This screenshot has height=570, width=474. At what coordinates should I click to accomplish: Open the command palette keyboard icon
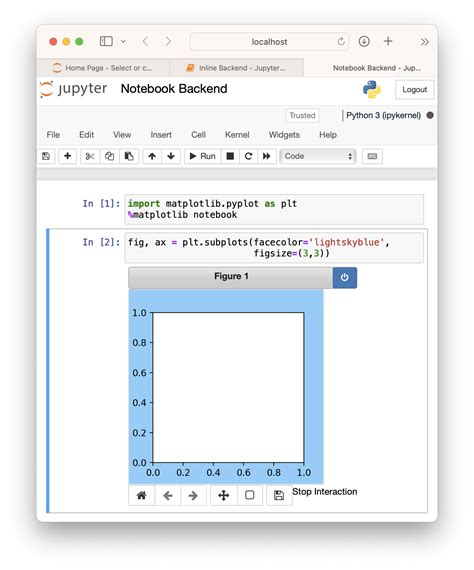click(x=372, y=156)
